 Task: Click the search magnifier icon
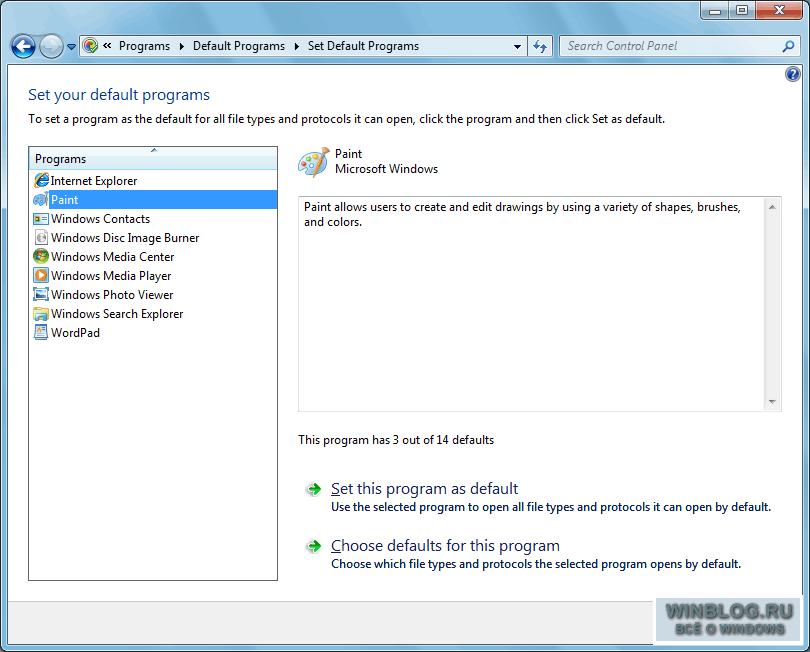pos(788,46)
